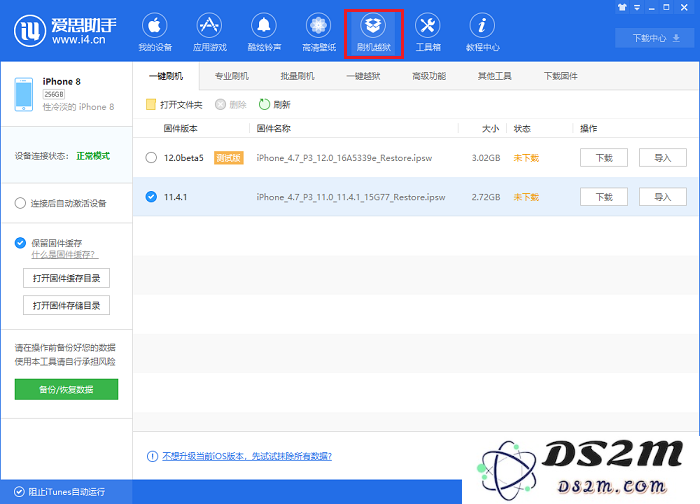The height and width of the screenshot is (504, 700).
Task: Open 我的设备 (My Device) section
Action: [x=155, y=33]
